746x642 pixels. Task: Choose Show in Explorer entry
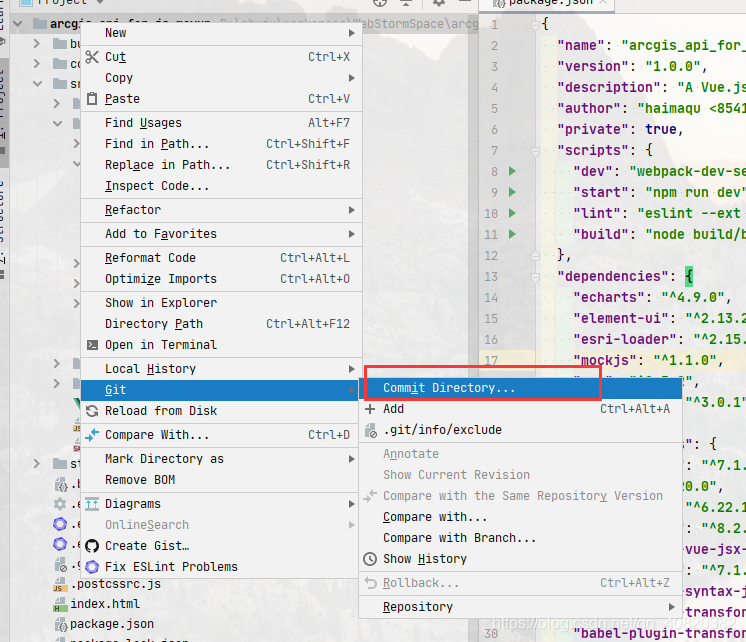click(x=221, y=303)
